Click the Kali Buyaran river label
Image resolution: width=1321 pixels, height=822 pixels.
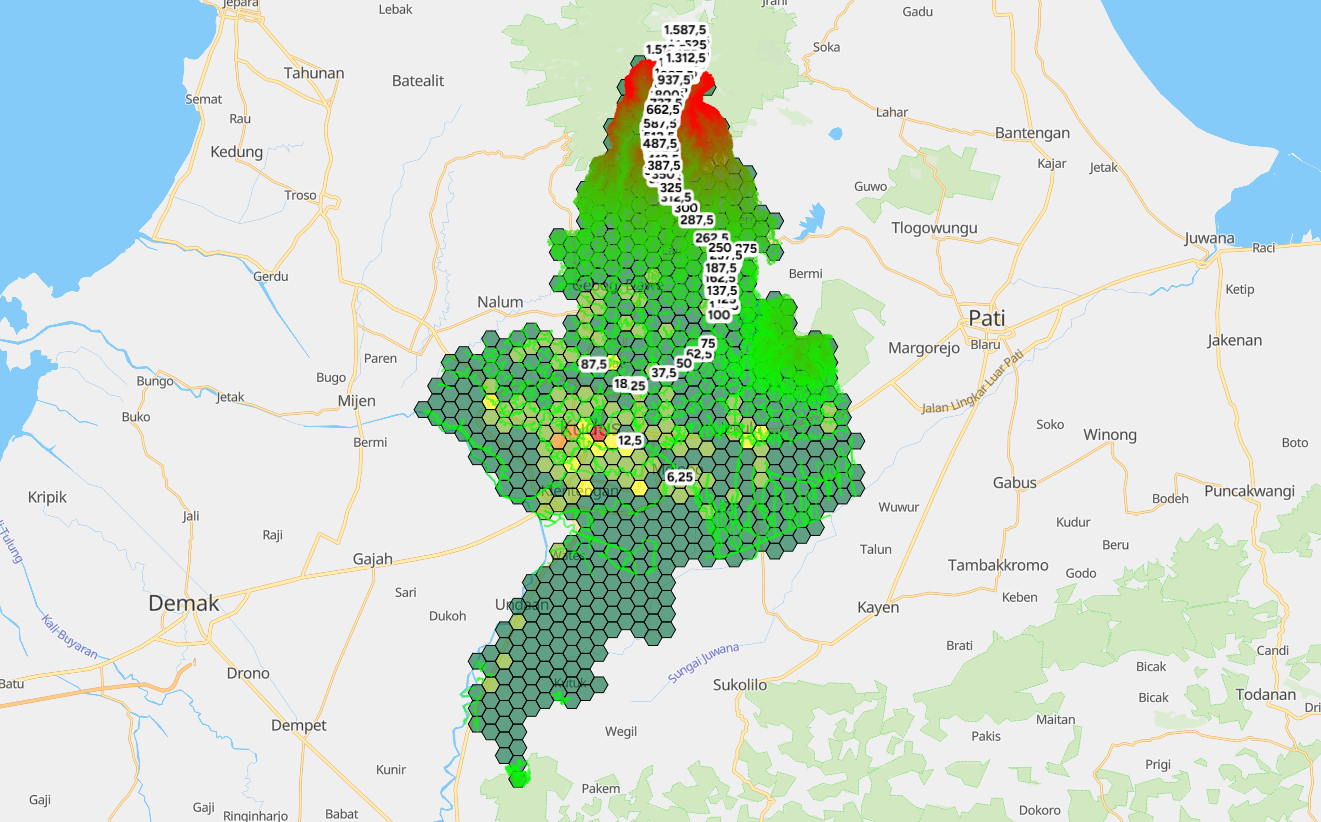coord(70,636)
